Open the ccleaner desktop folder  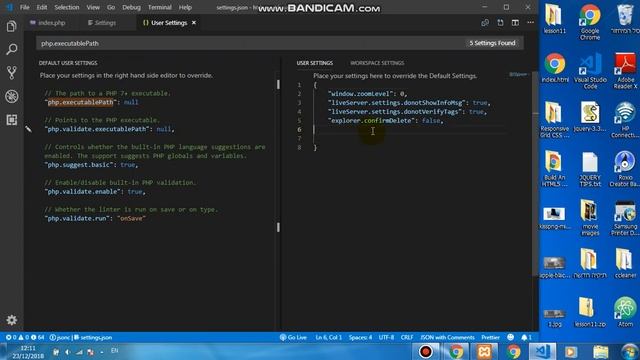[625, 263]
